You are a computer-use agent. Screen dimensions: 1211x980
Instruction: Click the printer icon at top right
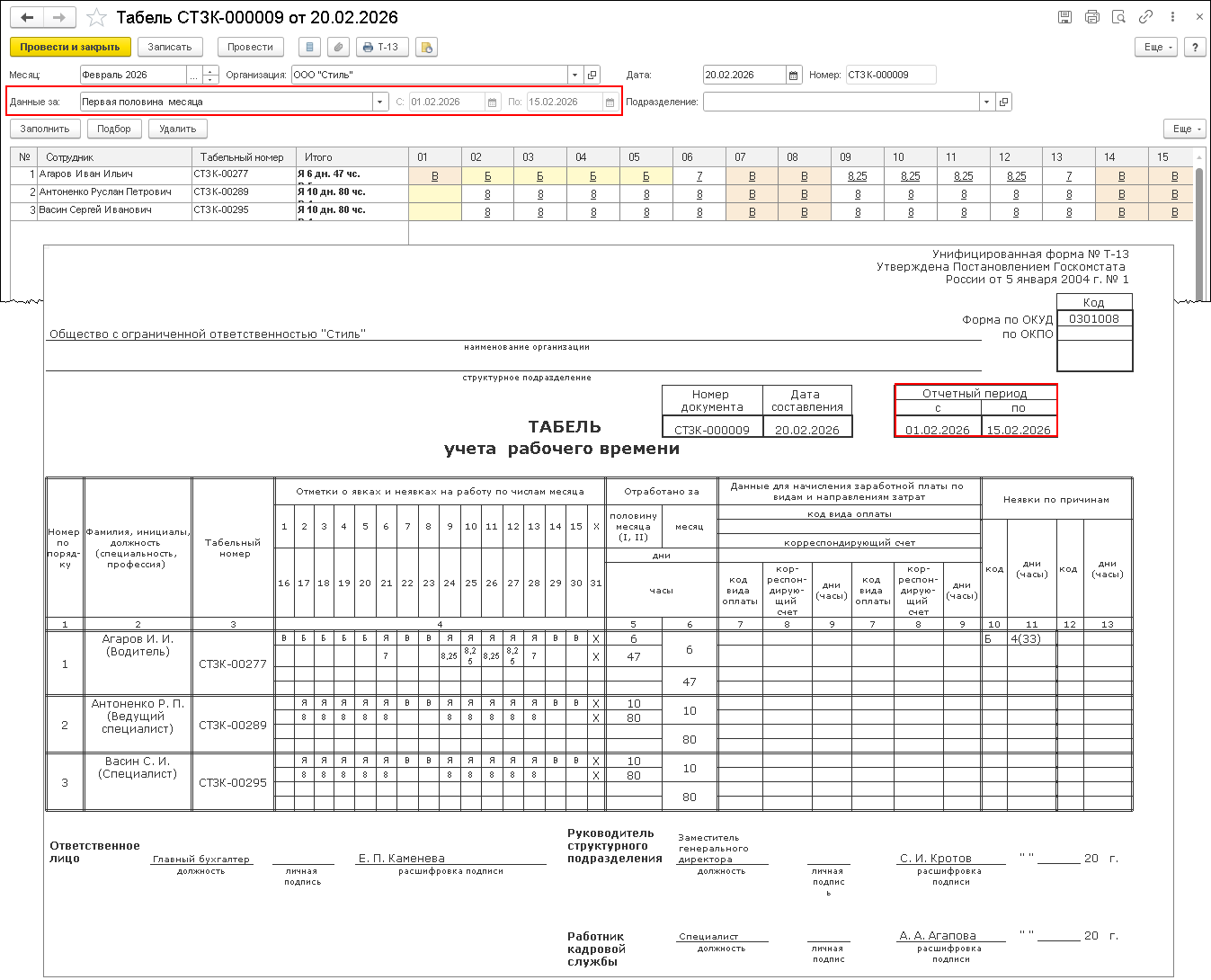coord(1091,17)
